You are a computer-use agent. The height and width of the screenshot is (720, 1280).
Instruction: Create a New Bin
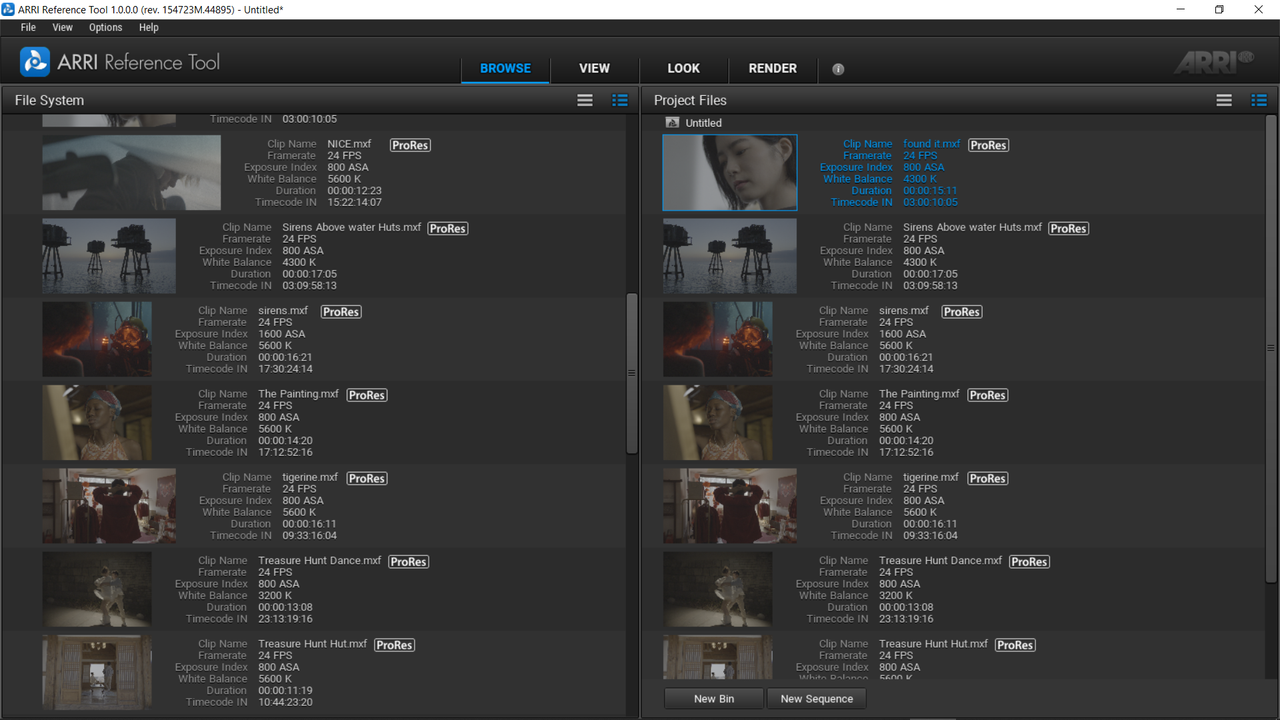point(714,699)
